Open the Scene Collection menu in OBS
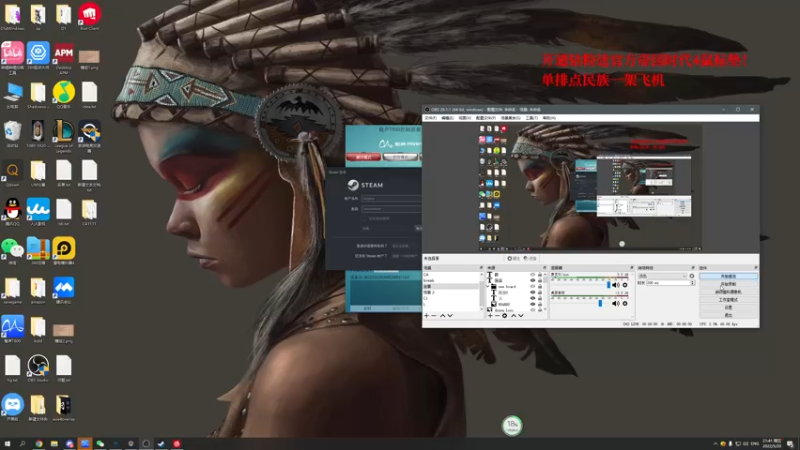The width and height of the screenshot is (800, 450). pos(511,118)
